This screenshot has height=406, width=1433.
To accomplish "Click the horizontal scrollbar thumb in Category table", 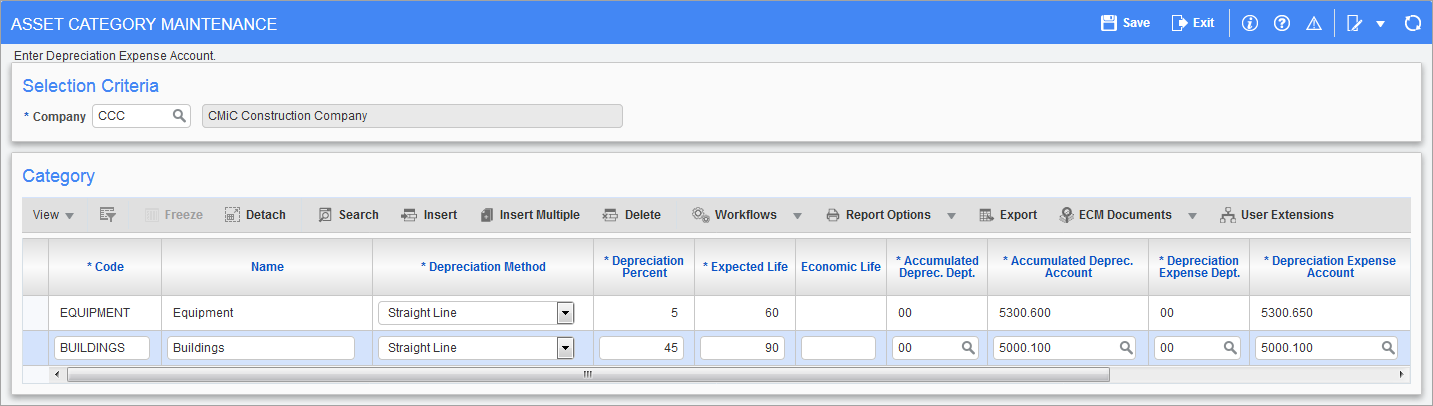I will [x=588, y=375].
